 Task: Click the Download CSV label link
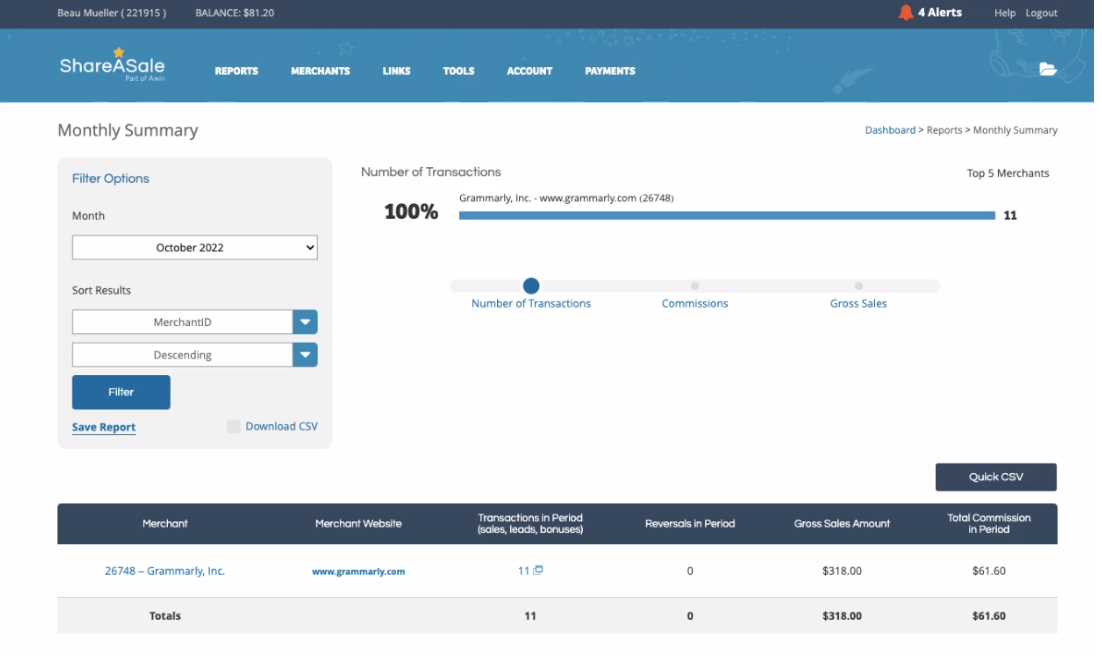click(281, 426)
